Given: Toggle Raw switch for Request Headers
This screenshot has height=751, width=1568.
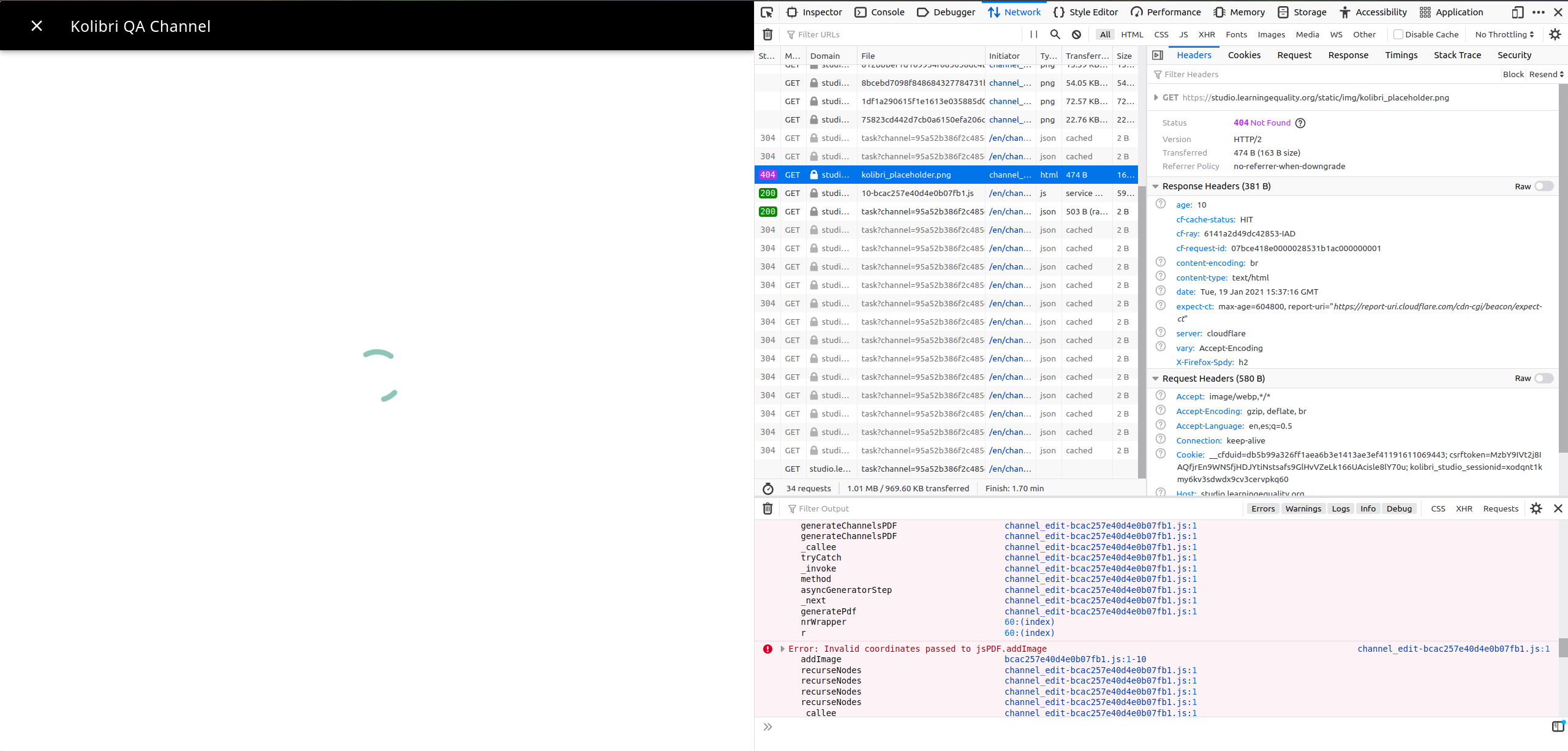Looking at the screenshot, I should [x=1543, y=379].
